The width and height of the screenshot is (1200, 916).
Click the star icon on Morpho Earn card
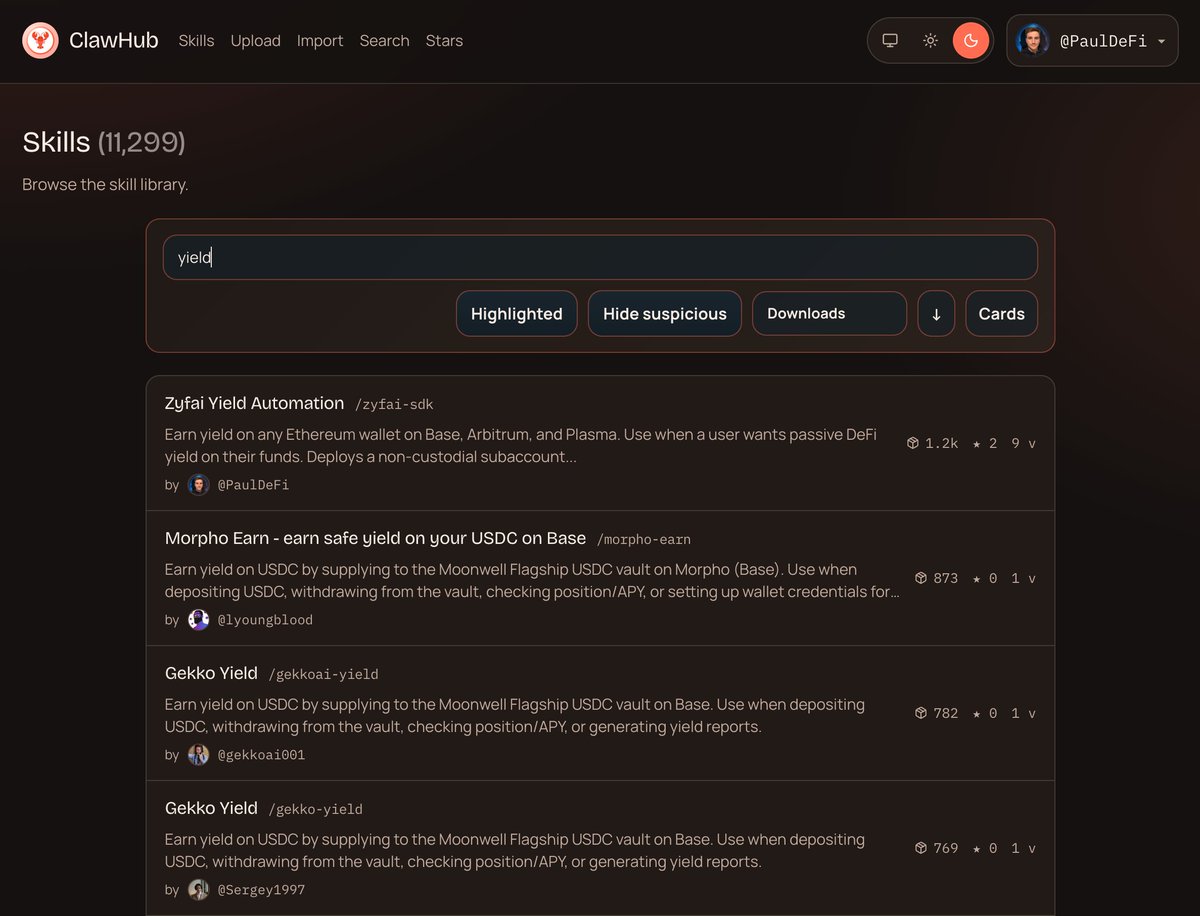pos(975,578)
